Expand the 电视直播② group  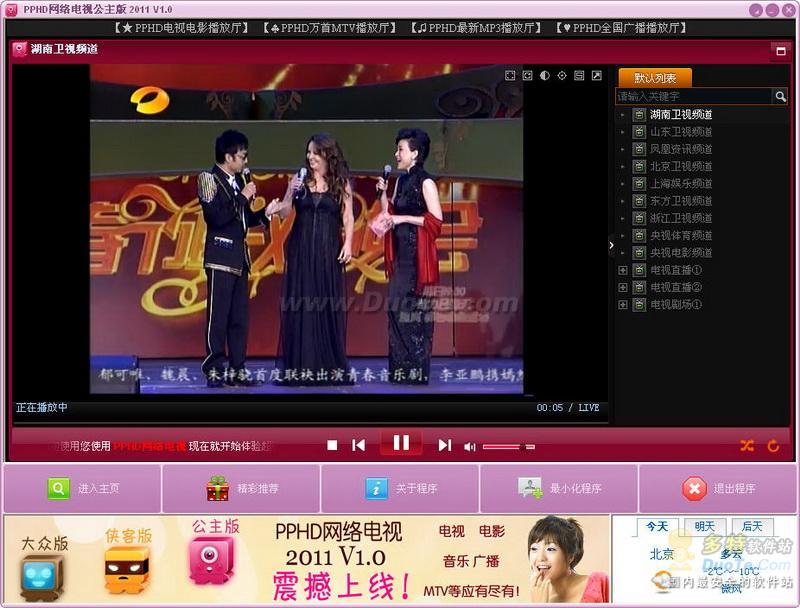622,288
